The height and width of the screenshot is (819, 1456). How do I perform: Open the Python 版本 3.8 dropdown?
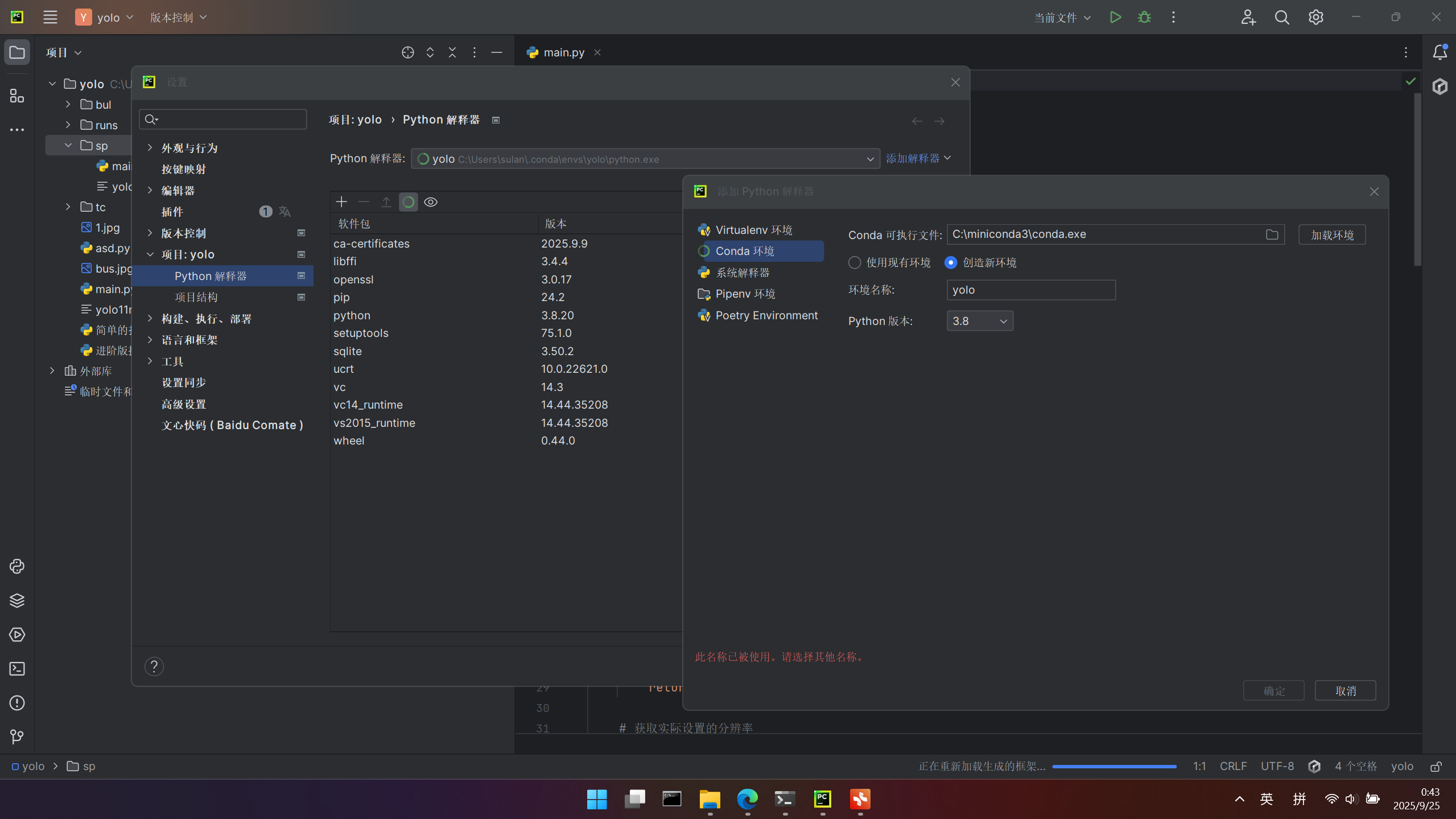[979, 321]
